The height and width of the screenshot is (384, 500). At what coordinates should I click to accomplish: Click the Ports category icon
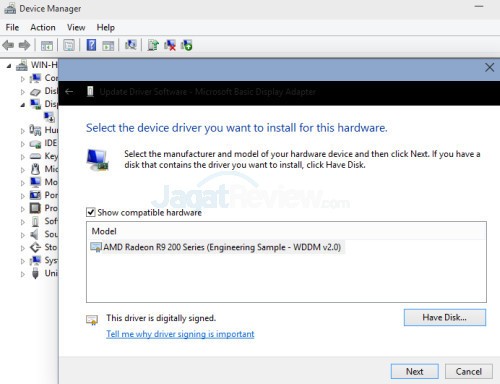tap(35, 195)
